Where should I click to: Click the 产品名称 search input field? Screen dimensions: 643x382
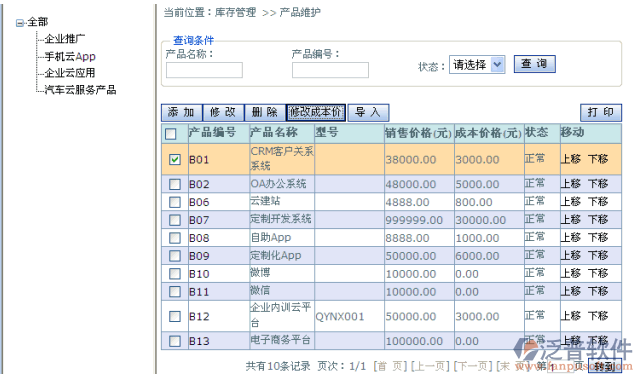(204, 70)
